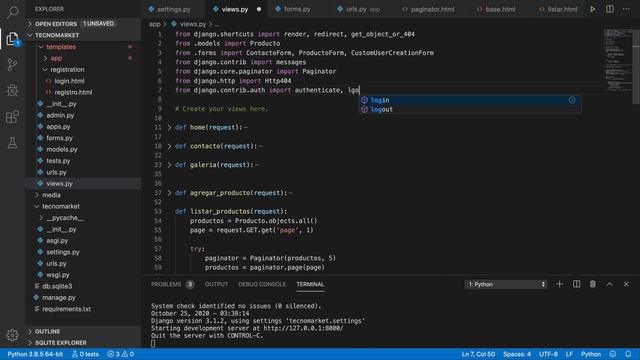This screenshot has height=360, width=640.
Task: Open manage.py in the explorer
Action: (84, 298)
